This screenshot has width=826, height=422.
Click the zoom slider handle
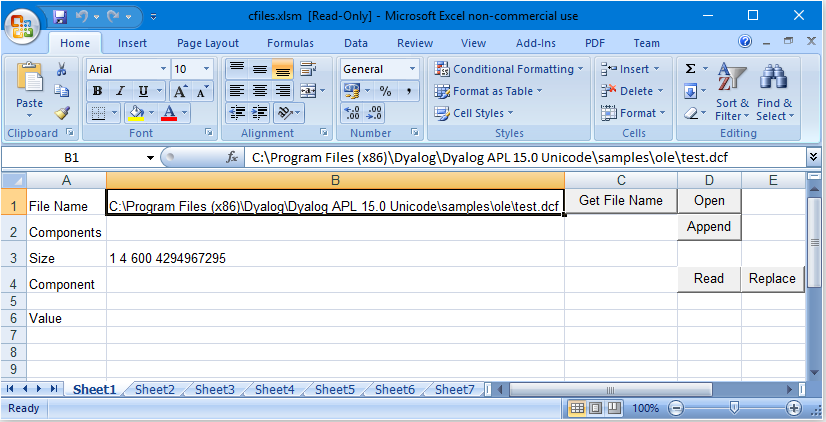734,408
